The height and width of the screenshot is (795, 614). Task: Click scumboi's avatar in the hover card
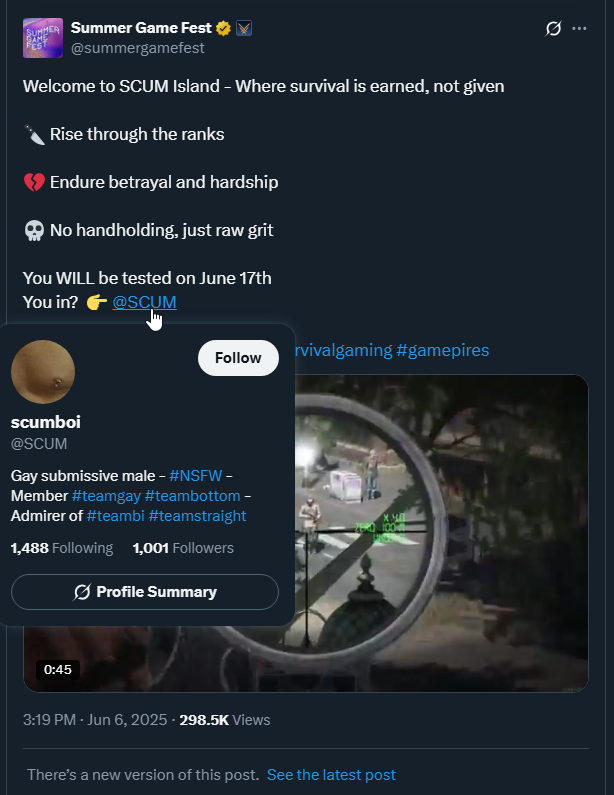43,372
